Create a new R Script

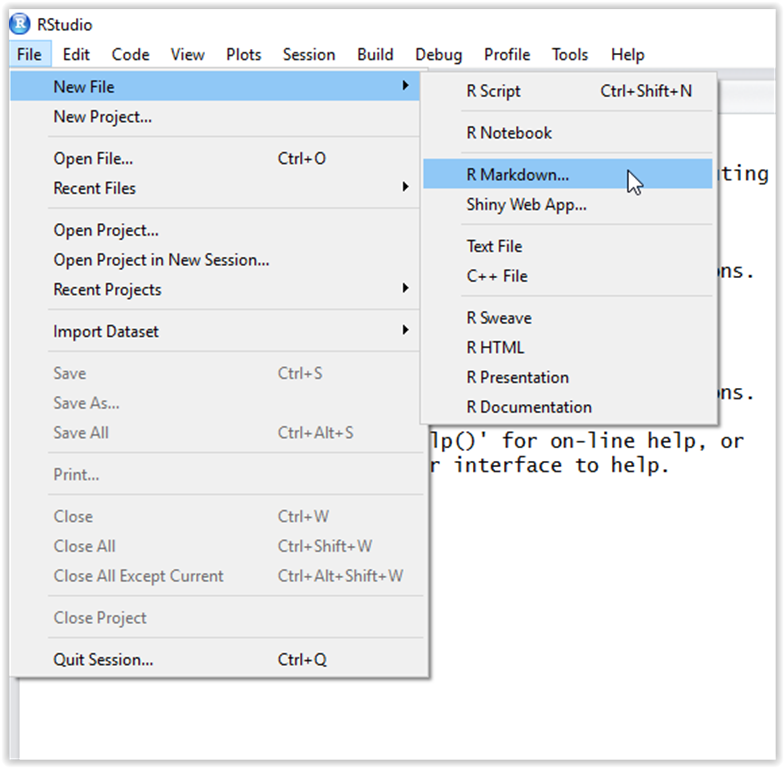coord(568,91)
